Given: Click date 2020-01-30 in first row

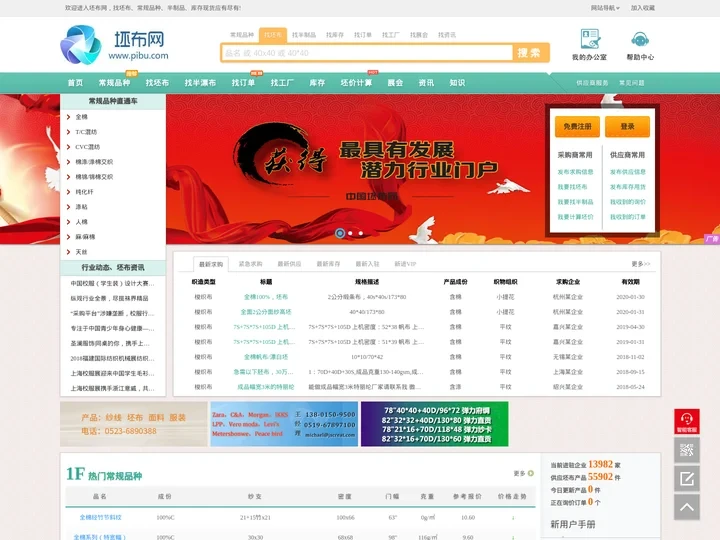Looking at the screenshot, I should click(630, 297).
